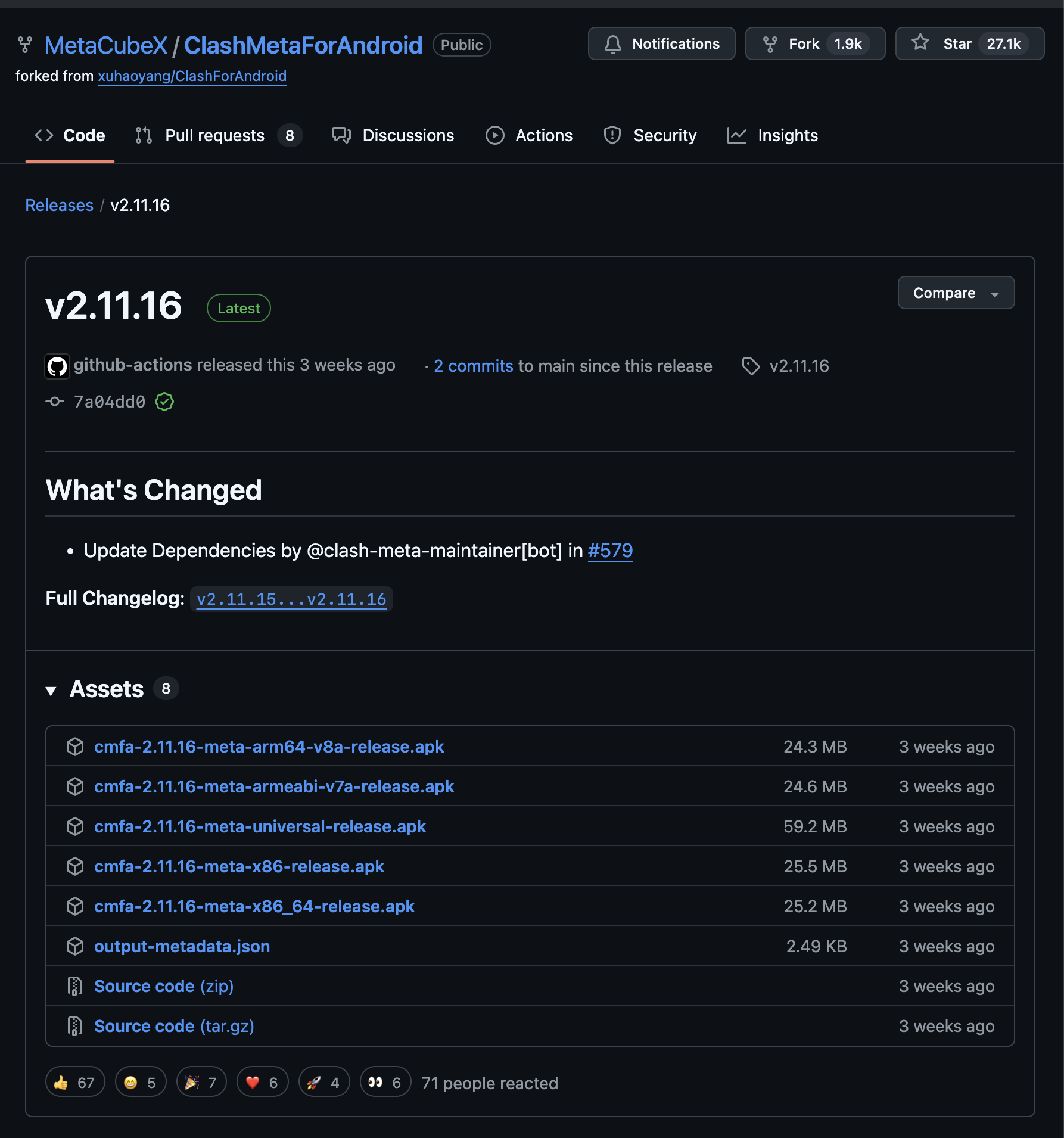Click the package icon for output-metadata.json
Viewport: 1064px width, 1138px height.
(x=75, y=946)
